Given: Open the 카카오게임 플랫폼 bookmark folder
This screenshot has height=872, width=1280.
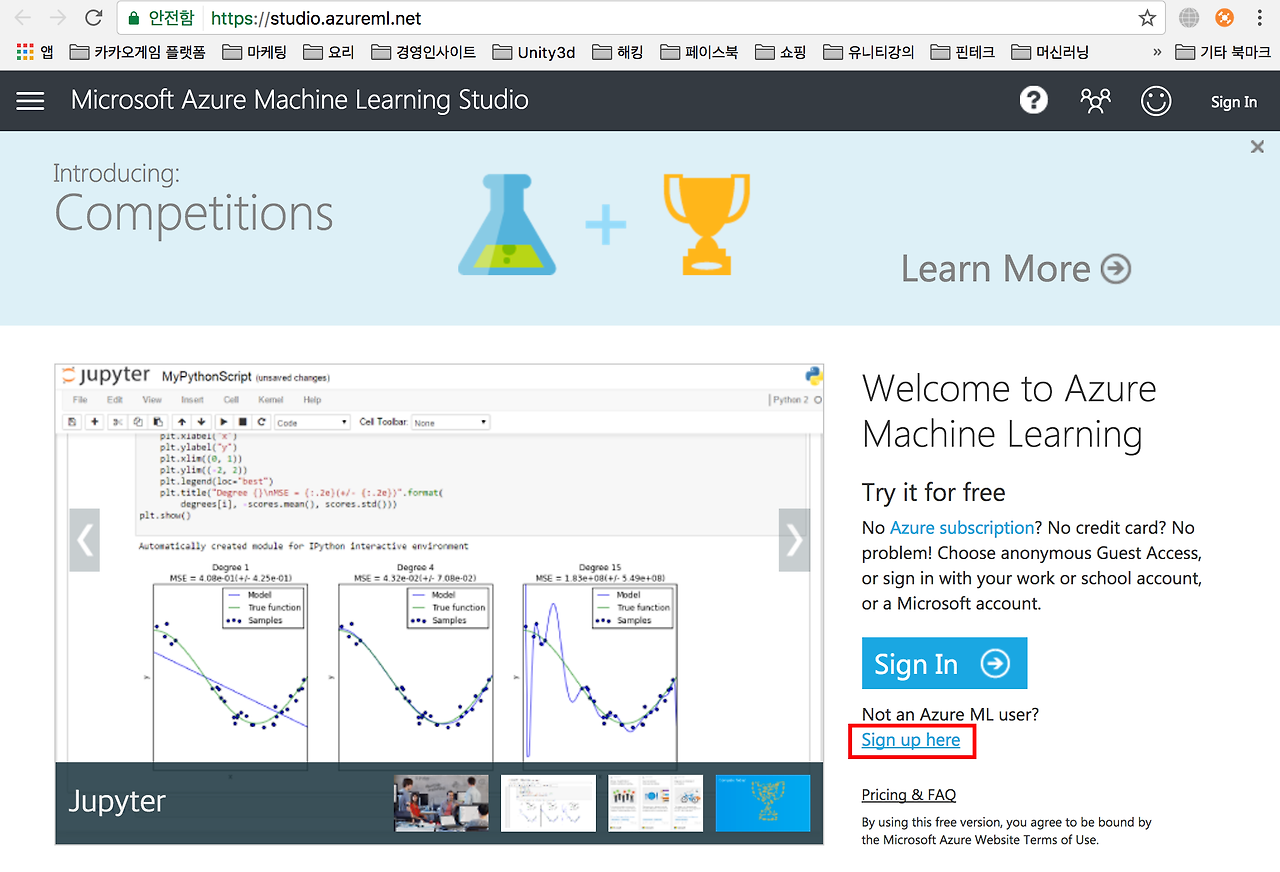Looking at the screenshot, I should coord(137,52).
